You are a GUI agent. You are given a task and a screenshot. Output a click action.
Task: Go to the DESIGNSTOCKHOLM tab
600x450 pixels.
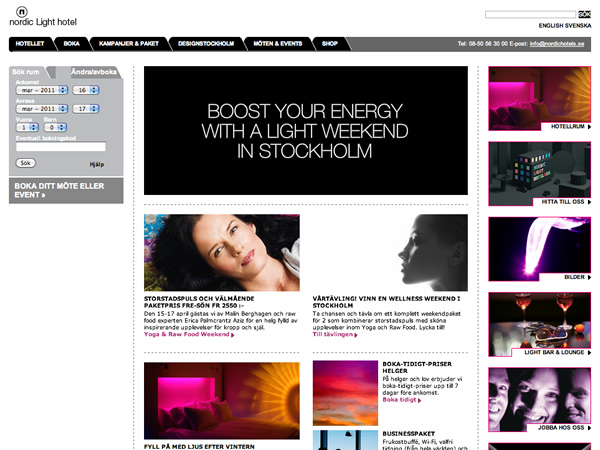click(206, 44)
